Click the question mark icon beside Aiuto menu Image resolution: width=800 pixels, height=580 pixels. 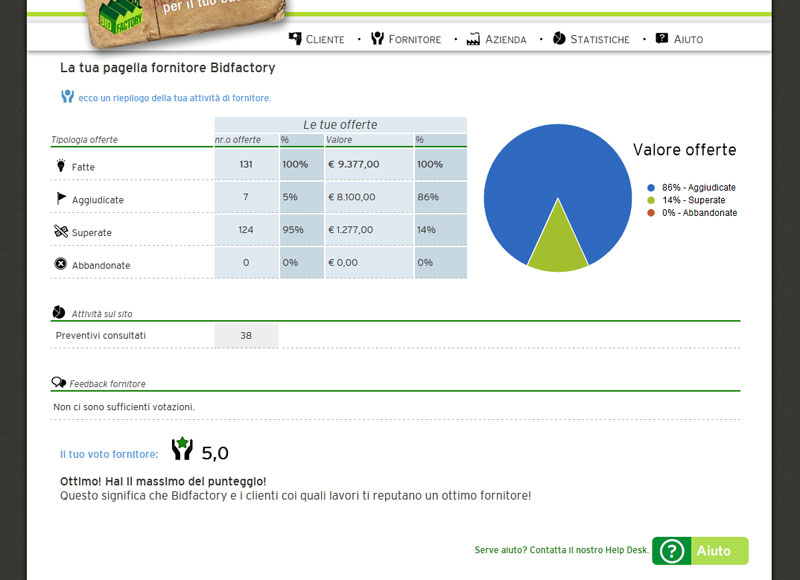pos(662,38)
